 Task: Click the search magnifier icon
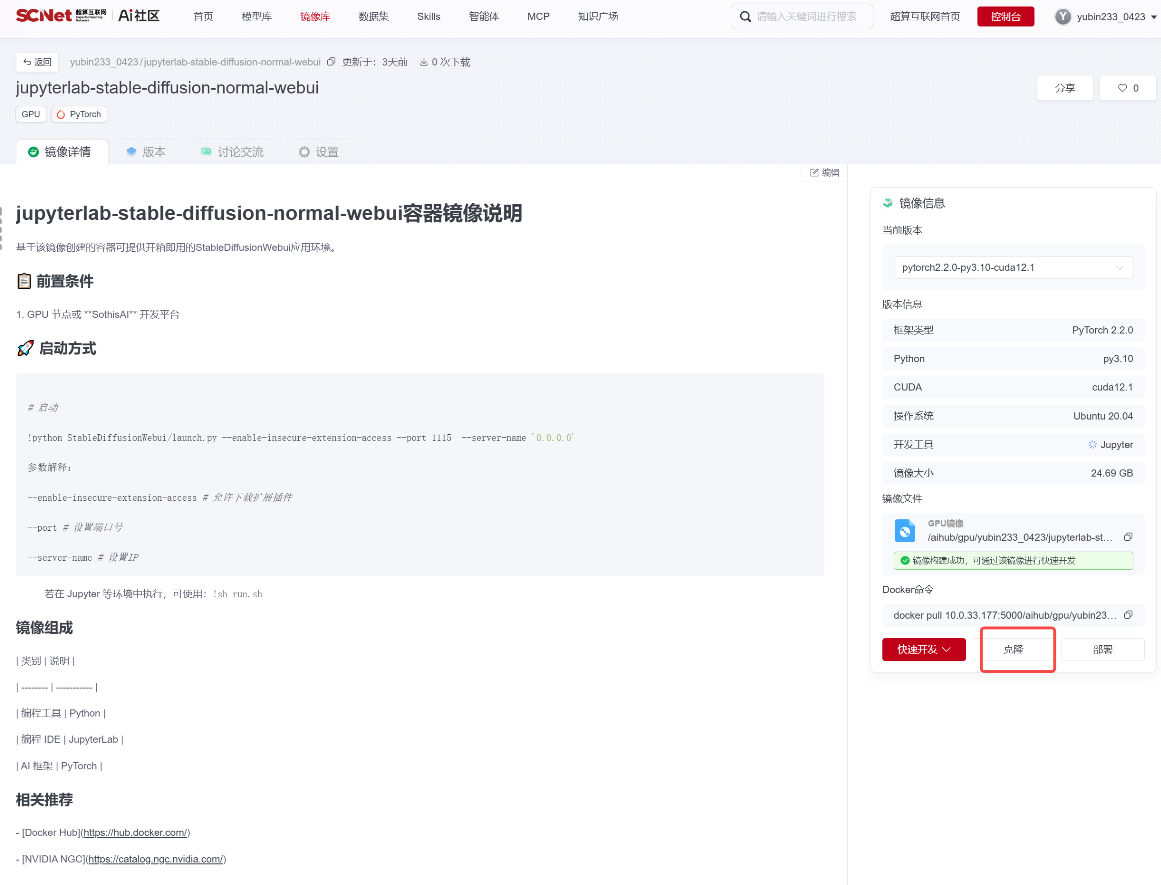tap(745, 16)
